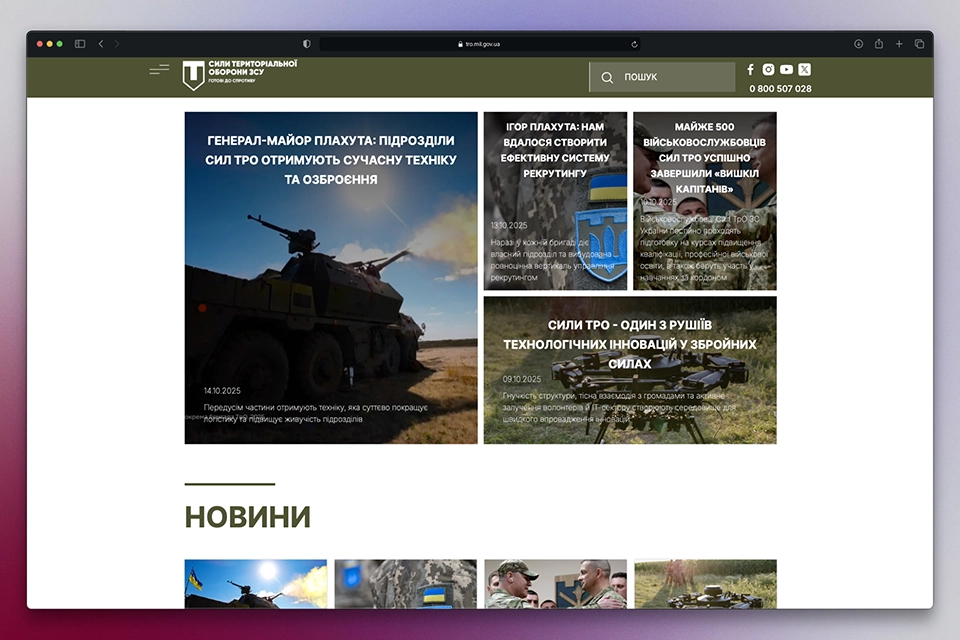Viewport: 960px width, 640px height.
Task: Open the site's hamburger navigation menu
Action: pos(158,71)
